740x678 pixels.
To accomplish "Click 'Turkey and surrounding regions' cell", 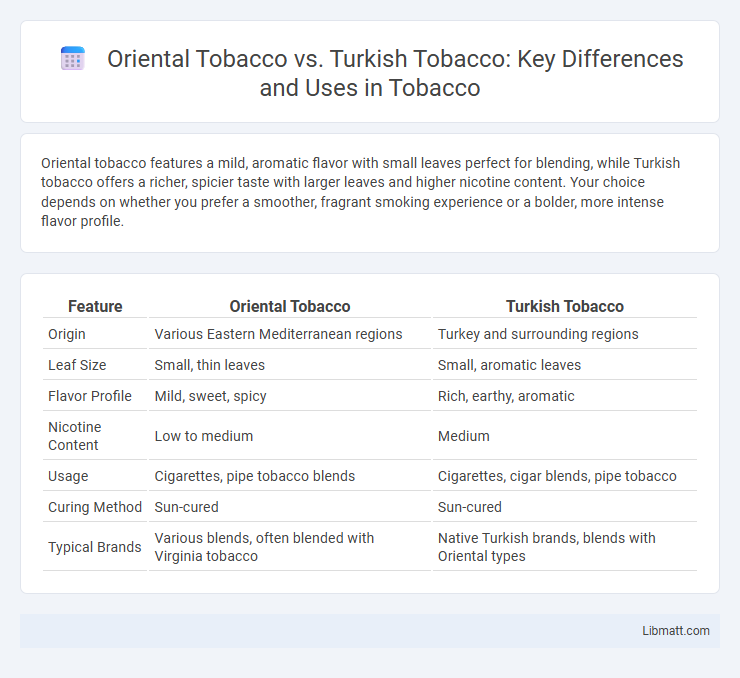I will 538,334.
